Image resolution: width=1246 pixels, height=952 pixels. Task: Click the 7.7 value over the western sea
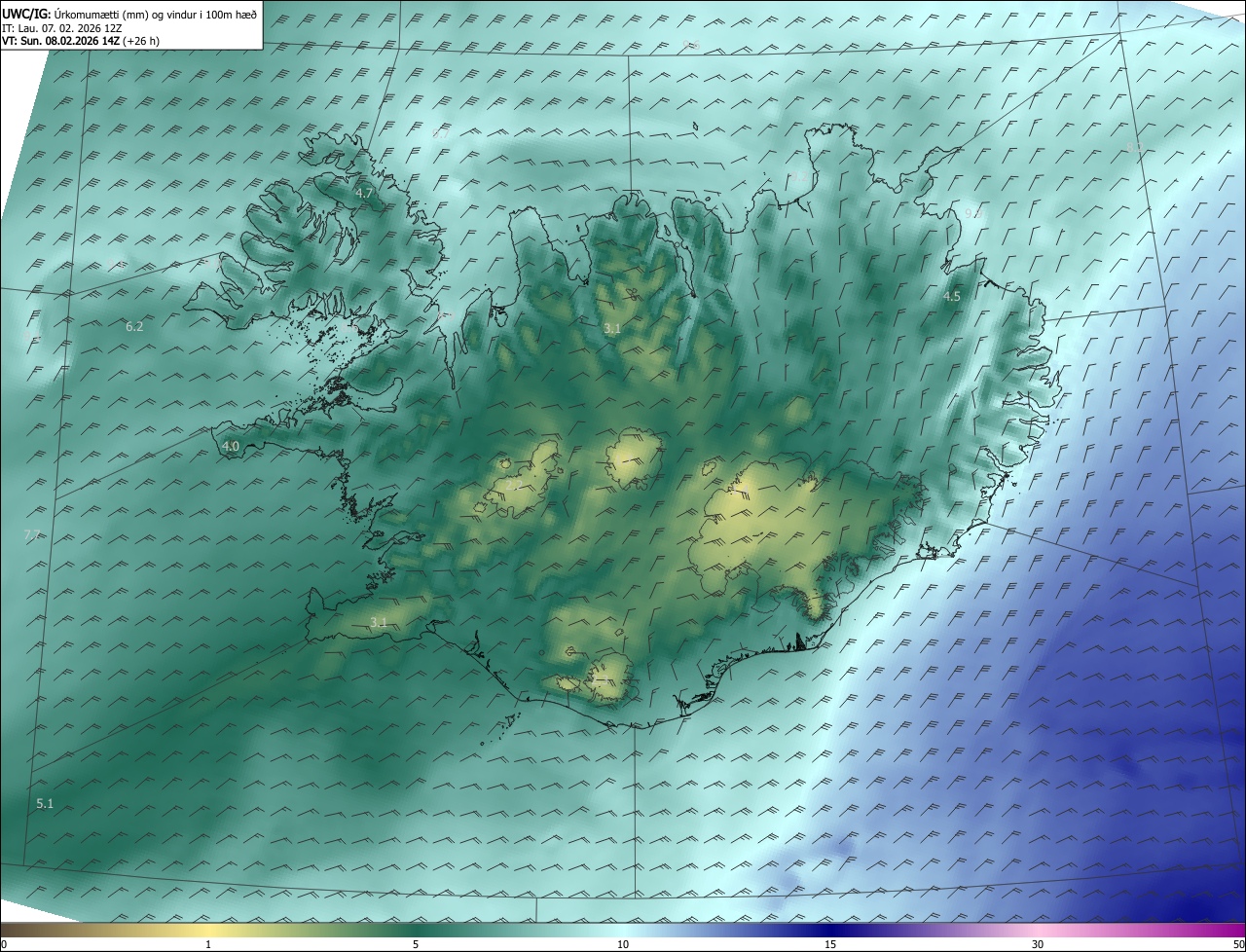pos(31,535)
